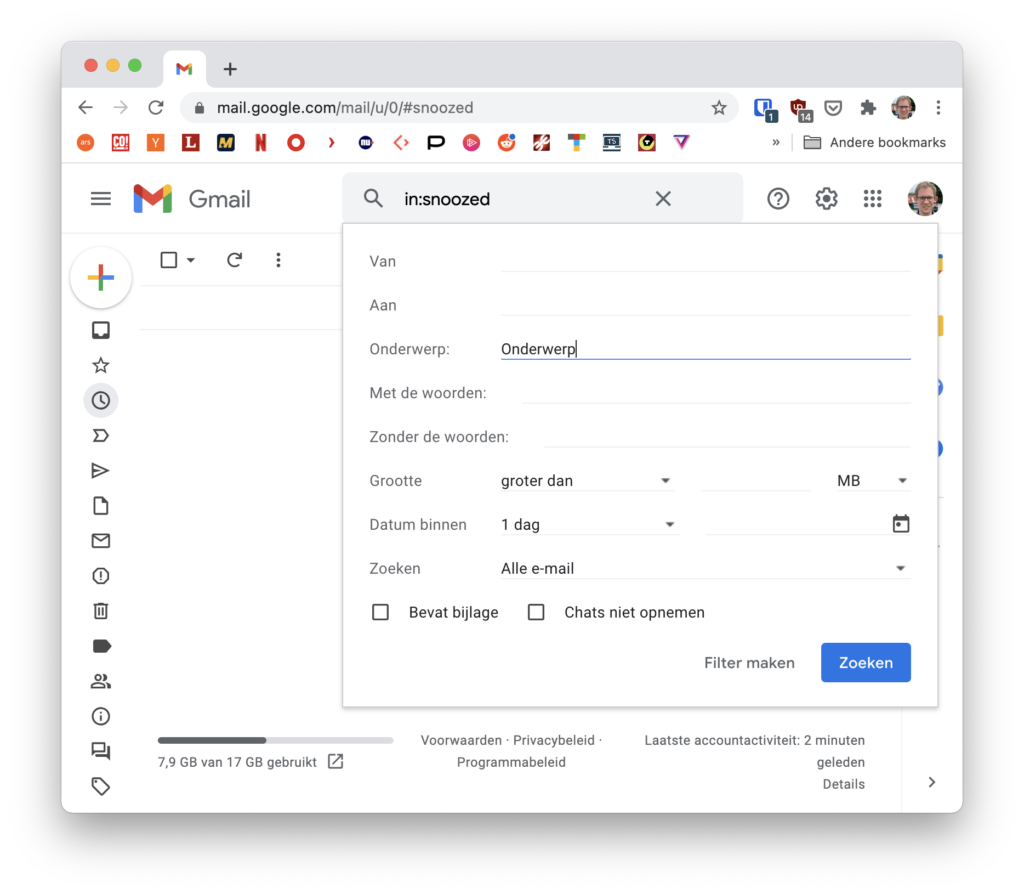The height and width of the screenshot is (894, 1024).
Task: Focus the Van input field
Action: [x=705, y=261]
